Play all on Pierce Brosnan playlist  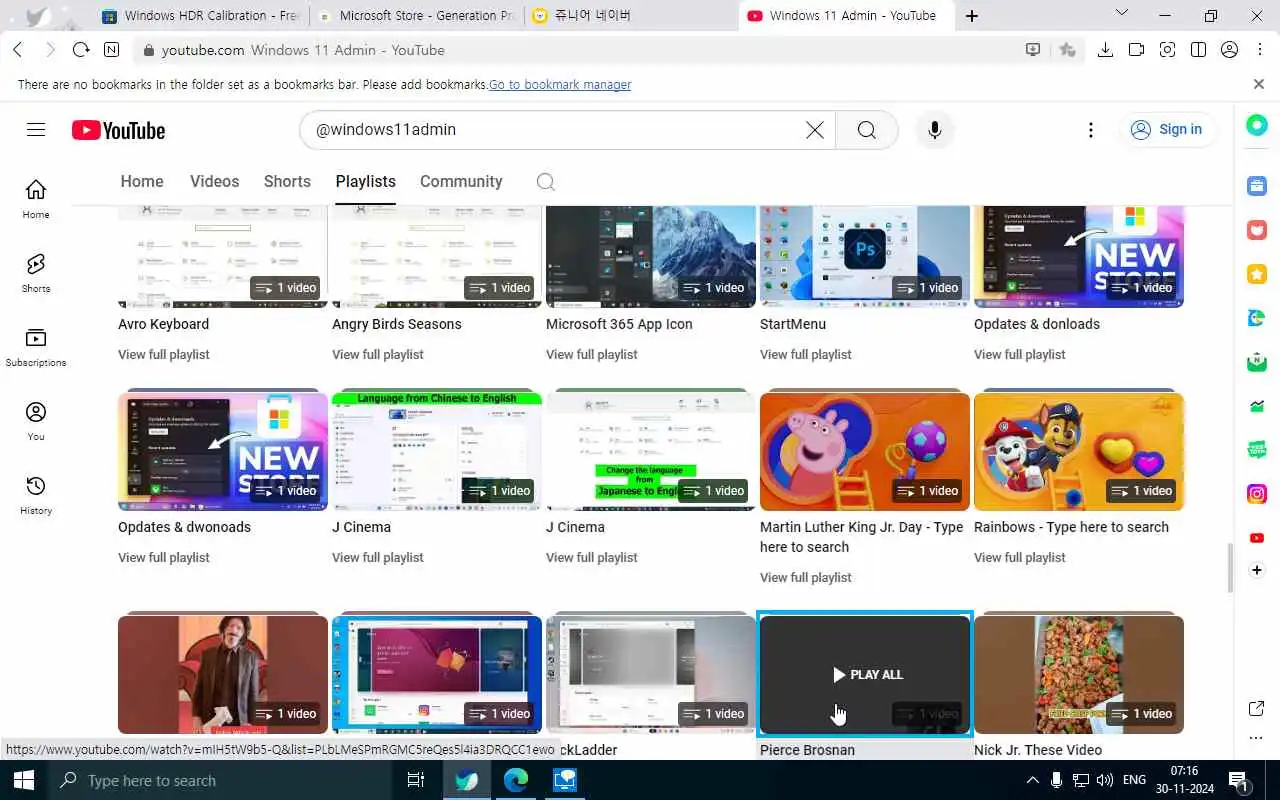[865, 675]
